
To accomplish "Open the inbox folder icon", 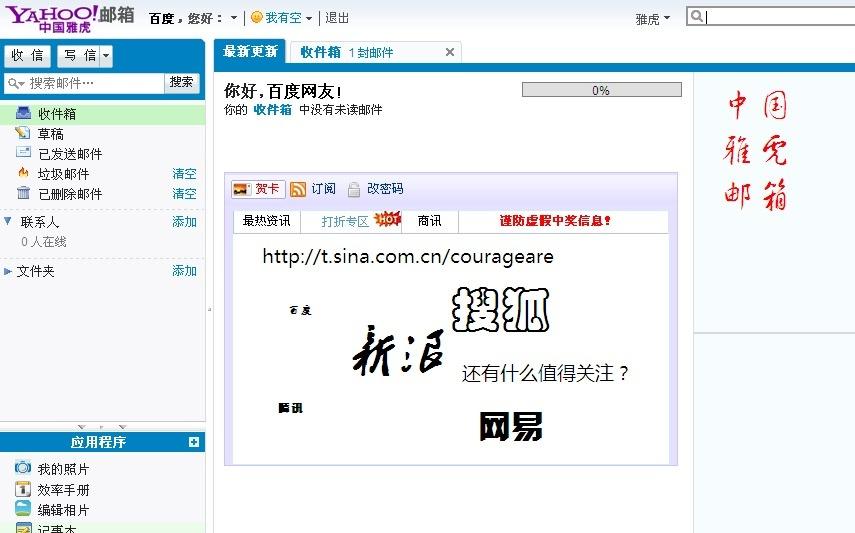I will coord(23,113).
